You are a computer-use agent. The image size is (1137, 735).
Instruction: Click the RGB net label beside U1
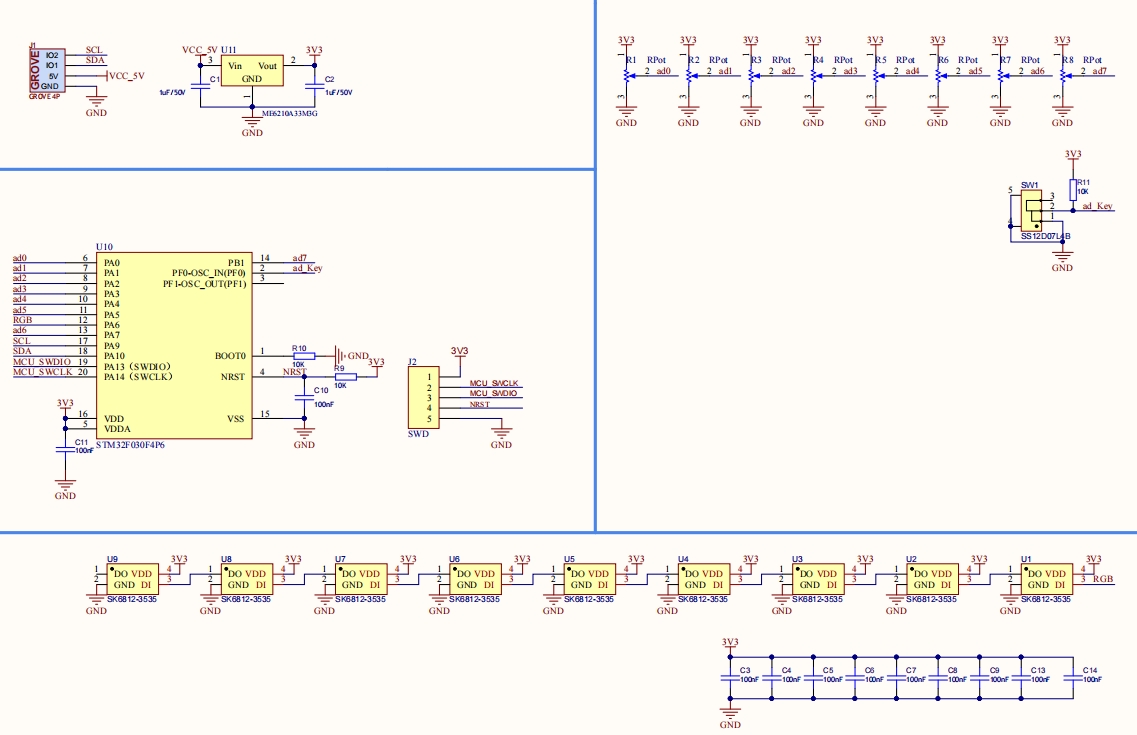1103,579
